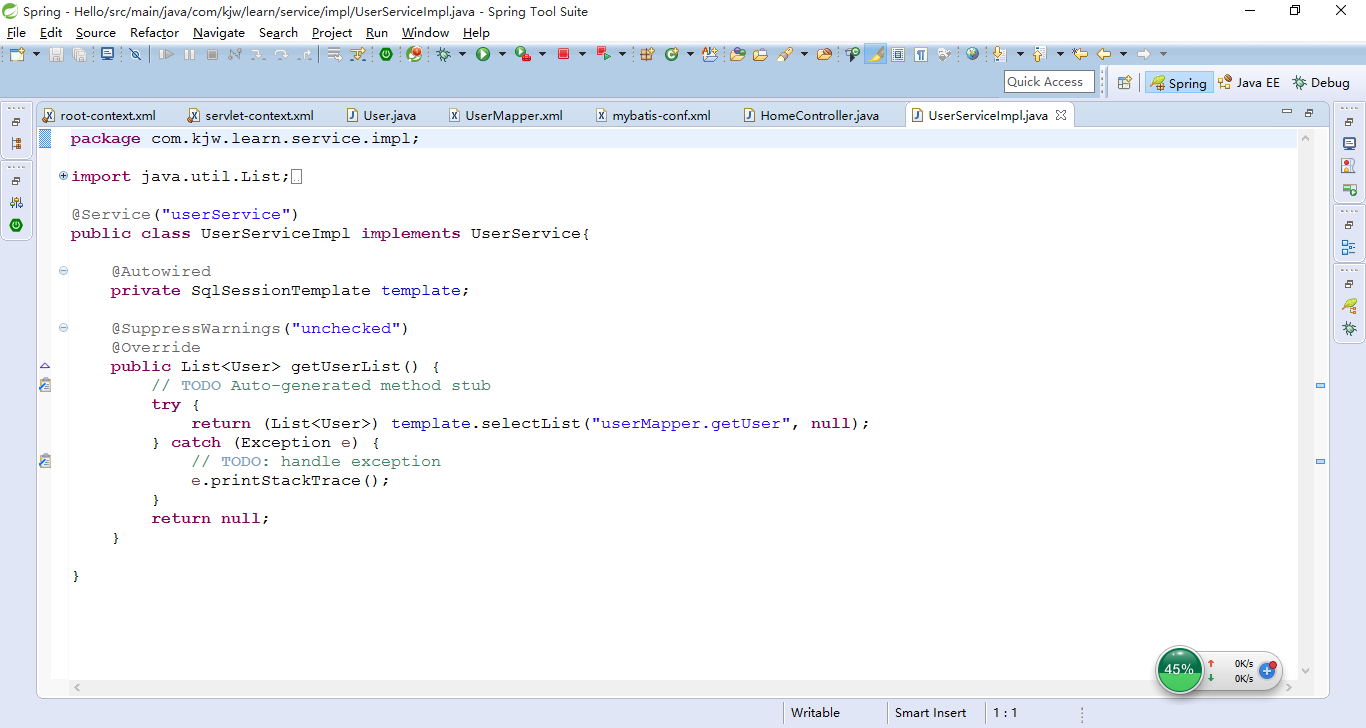Click the Run on Server icon
Image resolution: width=1366 pixels, height=728 pixels.
(521, 54)
